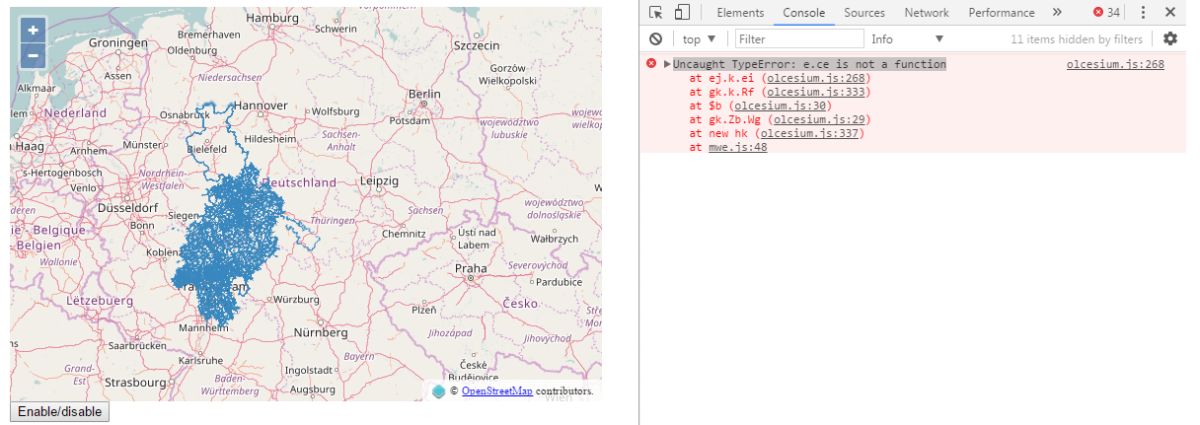Open the Network tab
This screenshot has height=425, width=1200.
(926, 13)
